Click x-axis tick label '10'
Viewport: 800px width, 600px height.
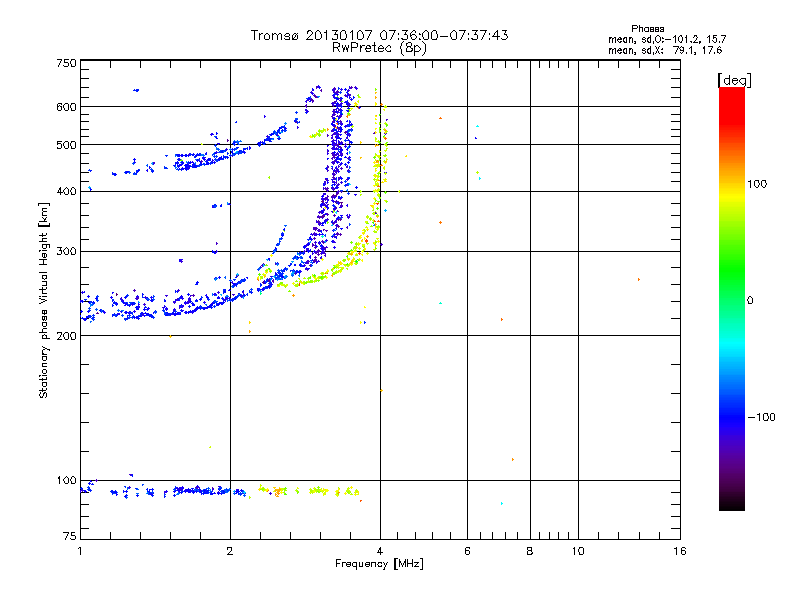578,551
